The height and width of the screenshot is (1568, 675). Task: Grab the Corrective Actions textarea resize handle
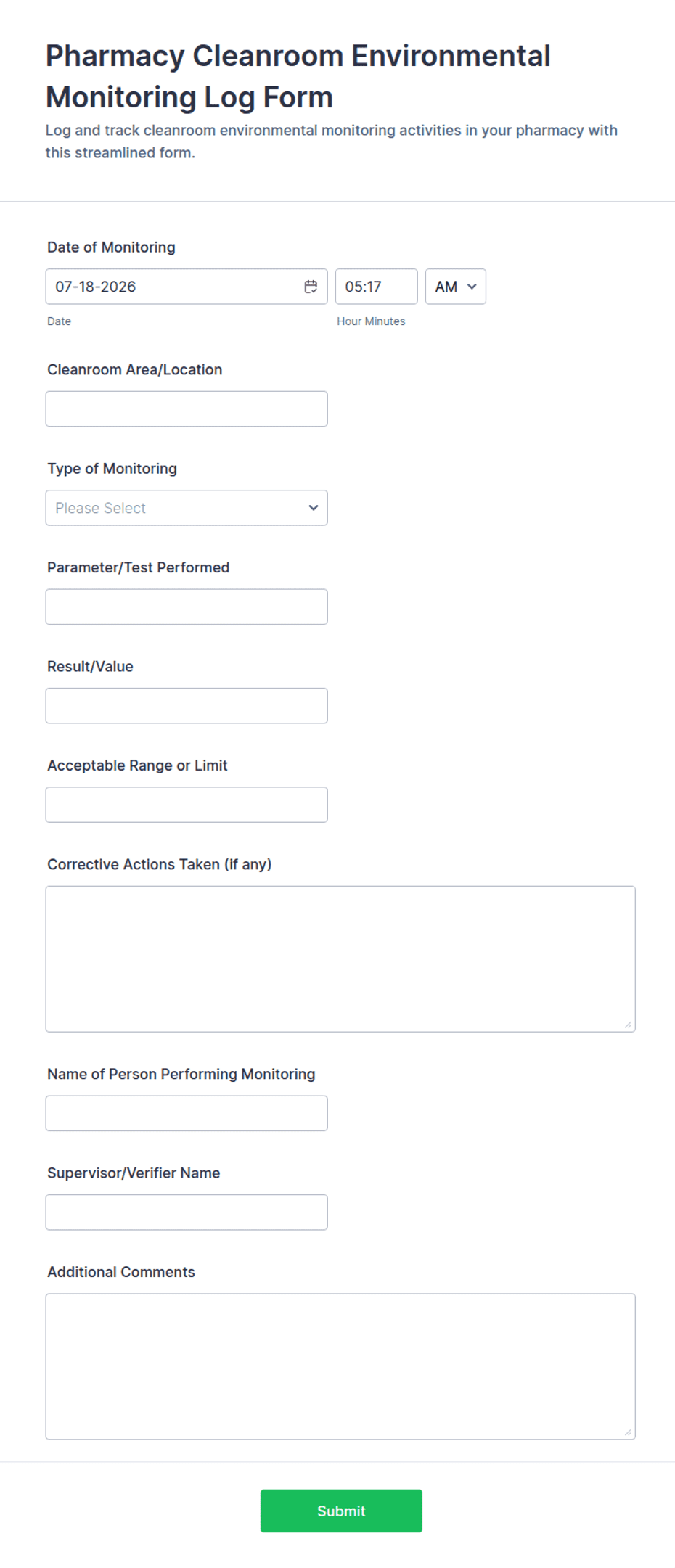tap(628, 1025)
